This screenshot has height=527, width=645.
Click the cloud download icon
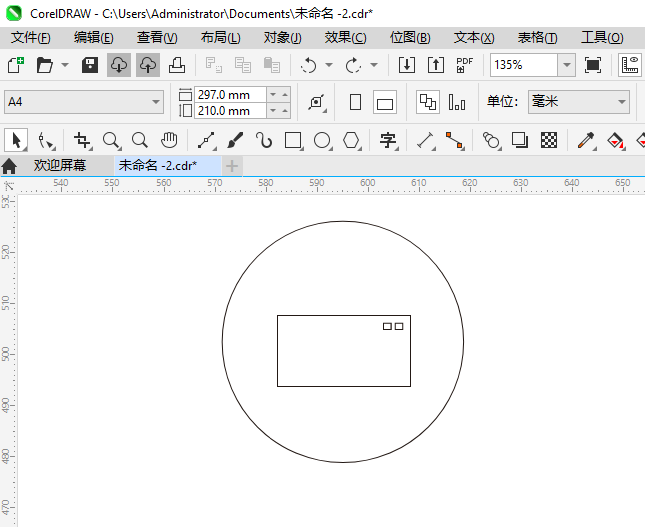[x=119, y=65]
